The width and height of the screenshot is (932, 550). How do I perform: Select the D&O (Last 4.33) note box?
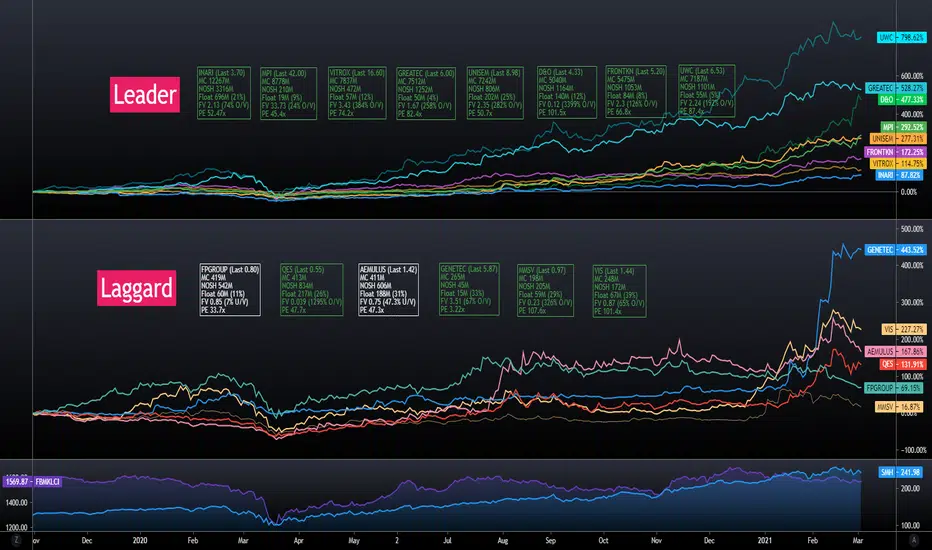pos(567,92)
